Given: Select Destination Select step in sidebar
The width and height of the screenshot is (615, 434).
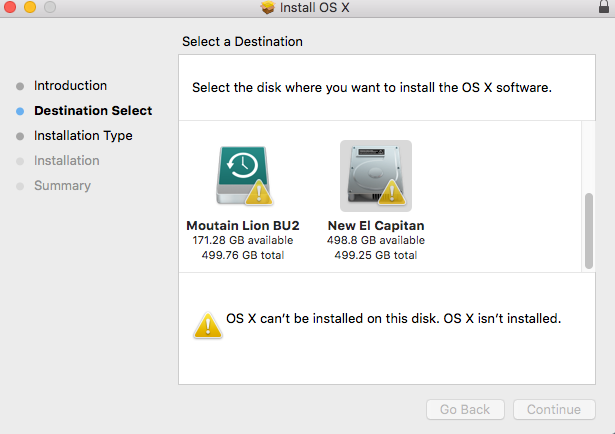Looking at the screenshot, I should [93, 111].
